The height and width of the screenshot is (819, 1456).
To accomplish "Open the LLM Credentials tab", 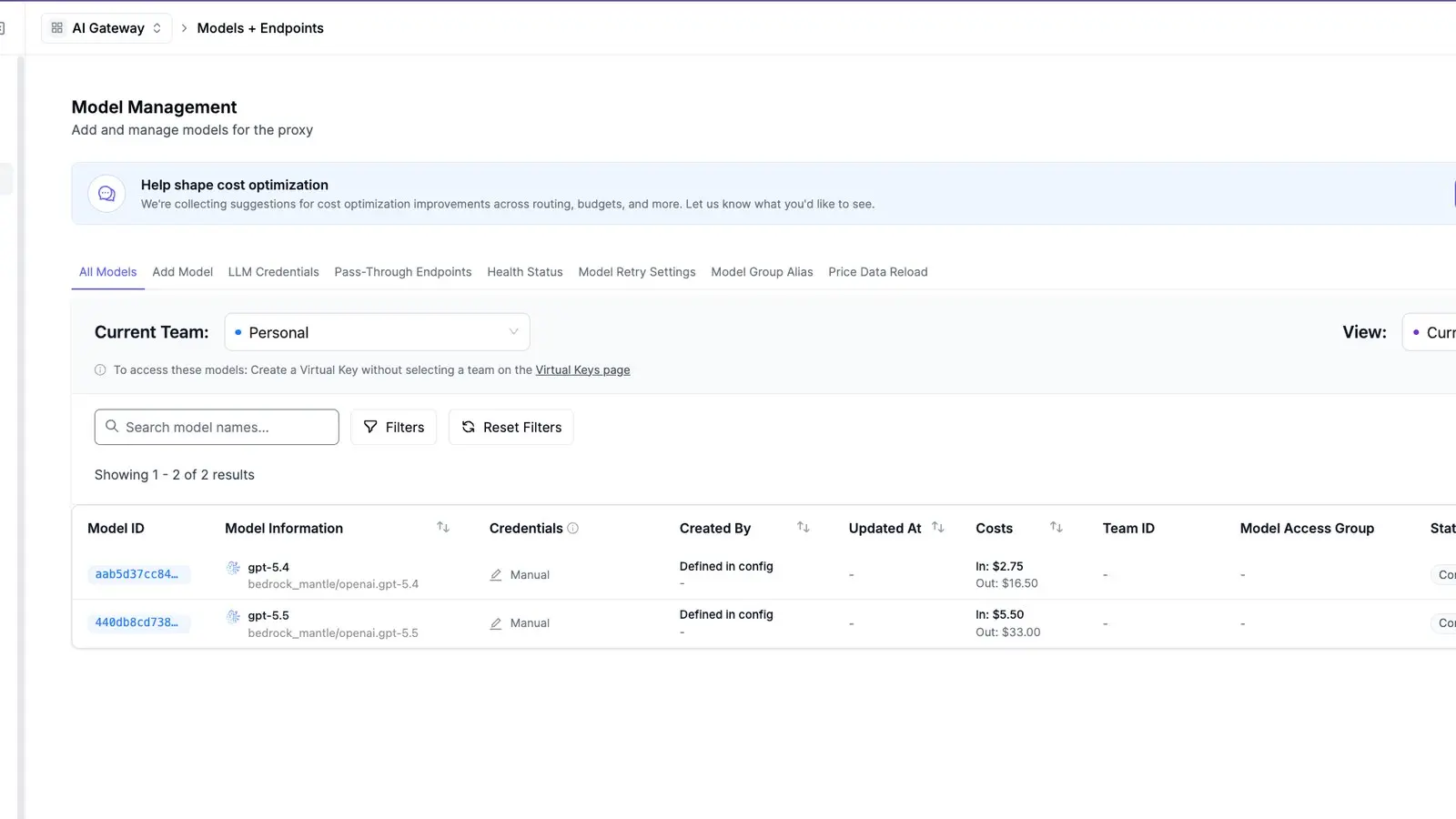I will coord(274,272).
